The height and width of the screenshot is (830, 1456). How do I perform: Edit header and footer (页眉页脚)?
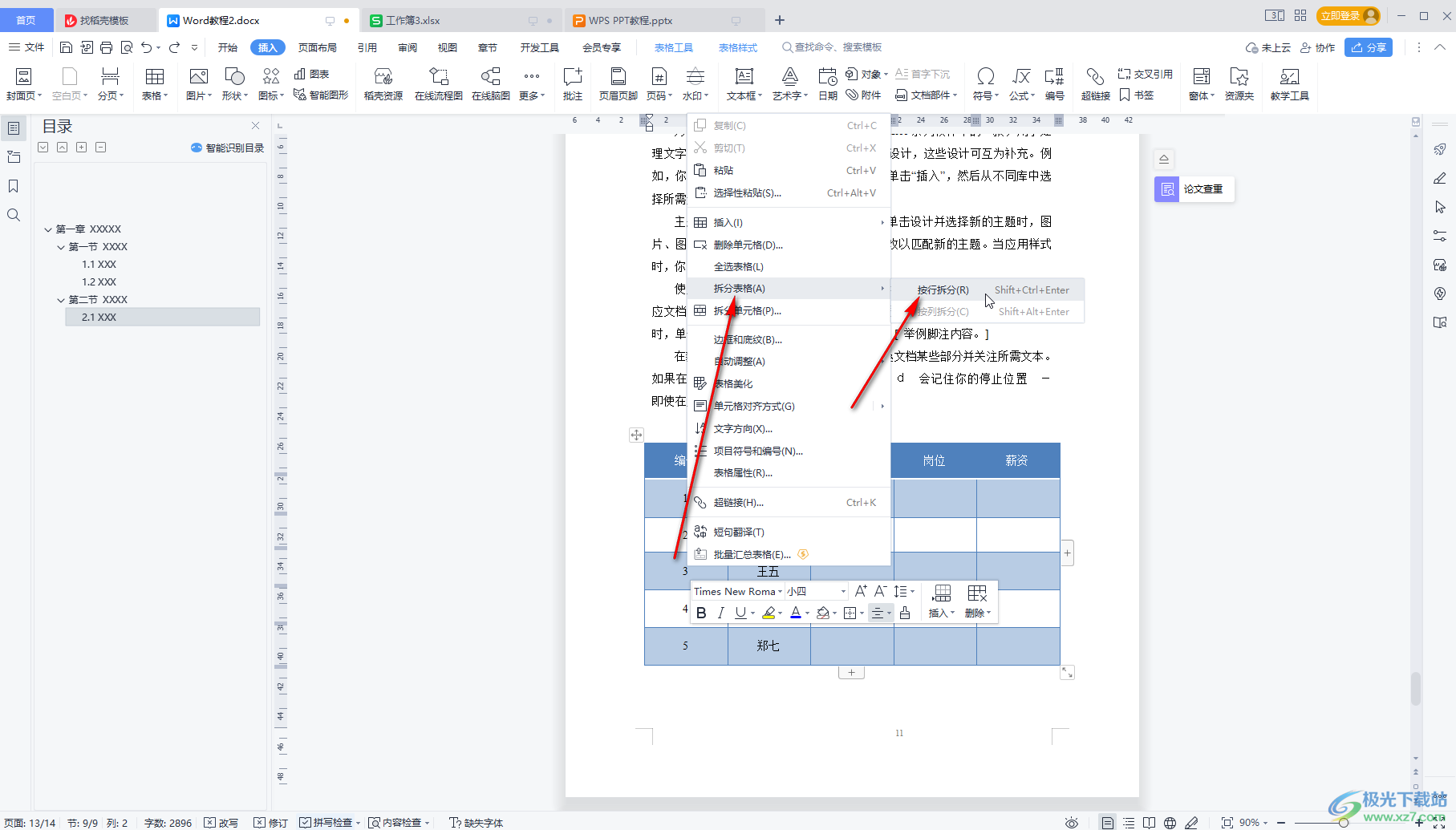(x=618, y=84)
